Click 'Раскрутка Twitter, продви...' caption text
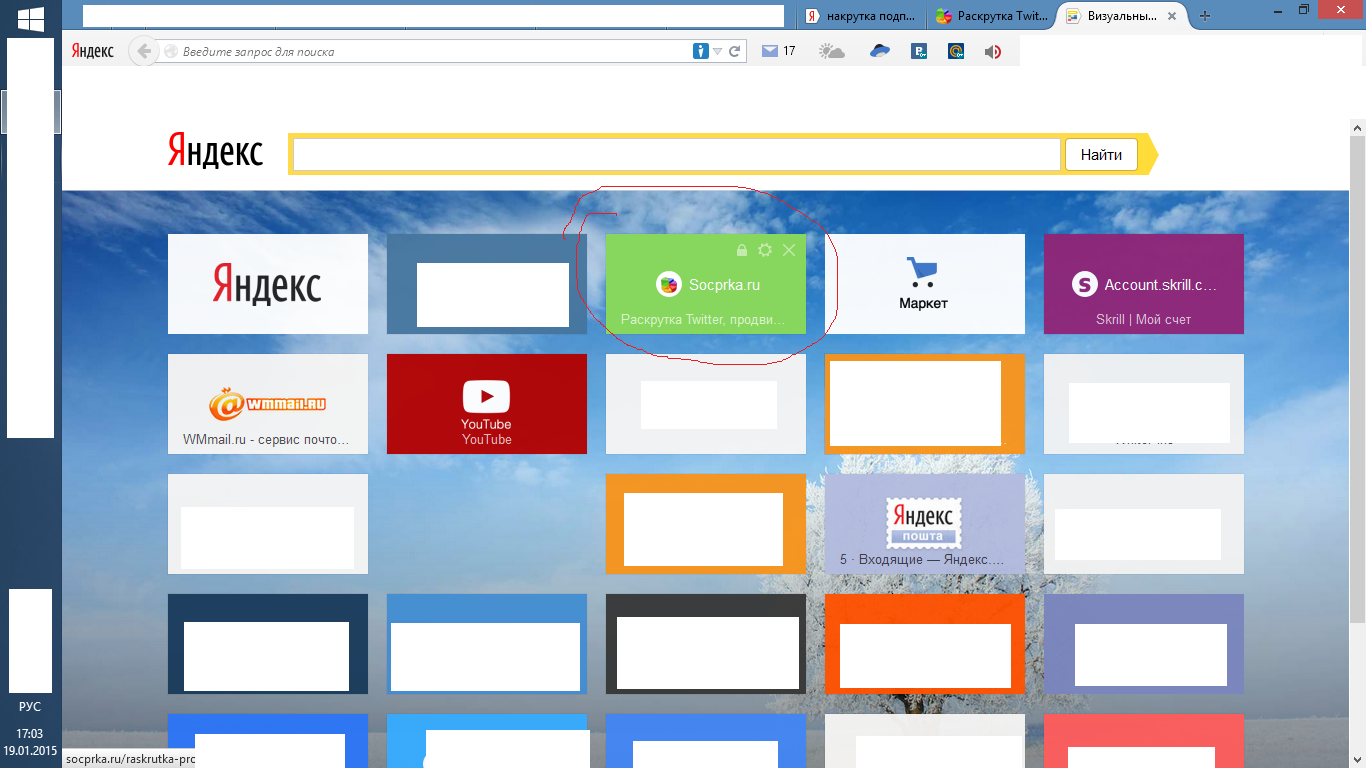This screenshot has width=1366, height=768. [701, 320]
